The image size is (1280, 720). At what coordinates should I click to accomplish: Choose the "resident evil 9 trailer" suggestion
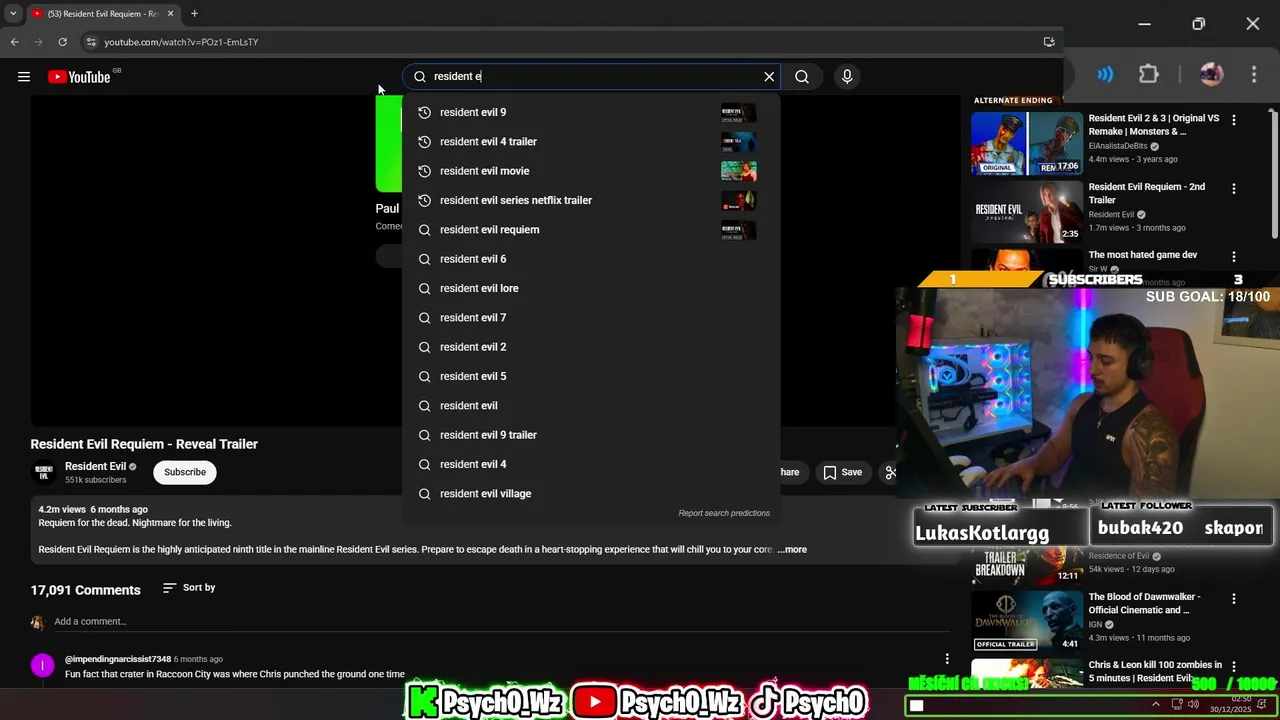click(590, 435)
